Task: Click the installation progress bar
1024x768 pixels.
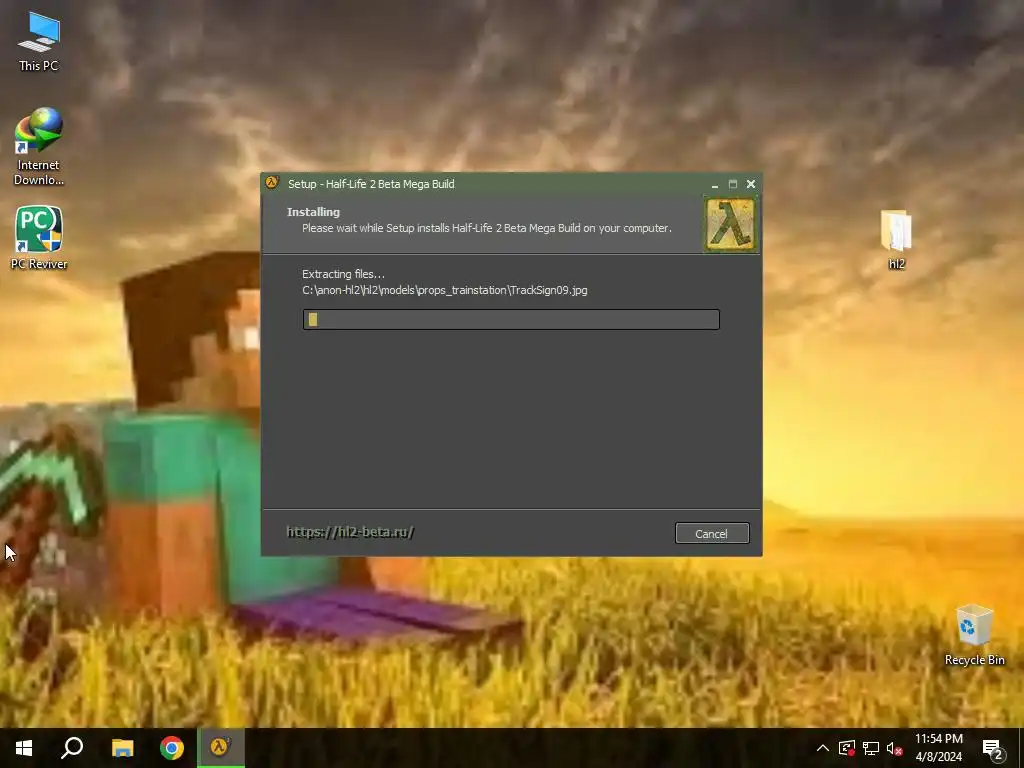Action: pos(511,319)
